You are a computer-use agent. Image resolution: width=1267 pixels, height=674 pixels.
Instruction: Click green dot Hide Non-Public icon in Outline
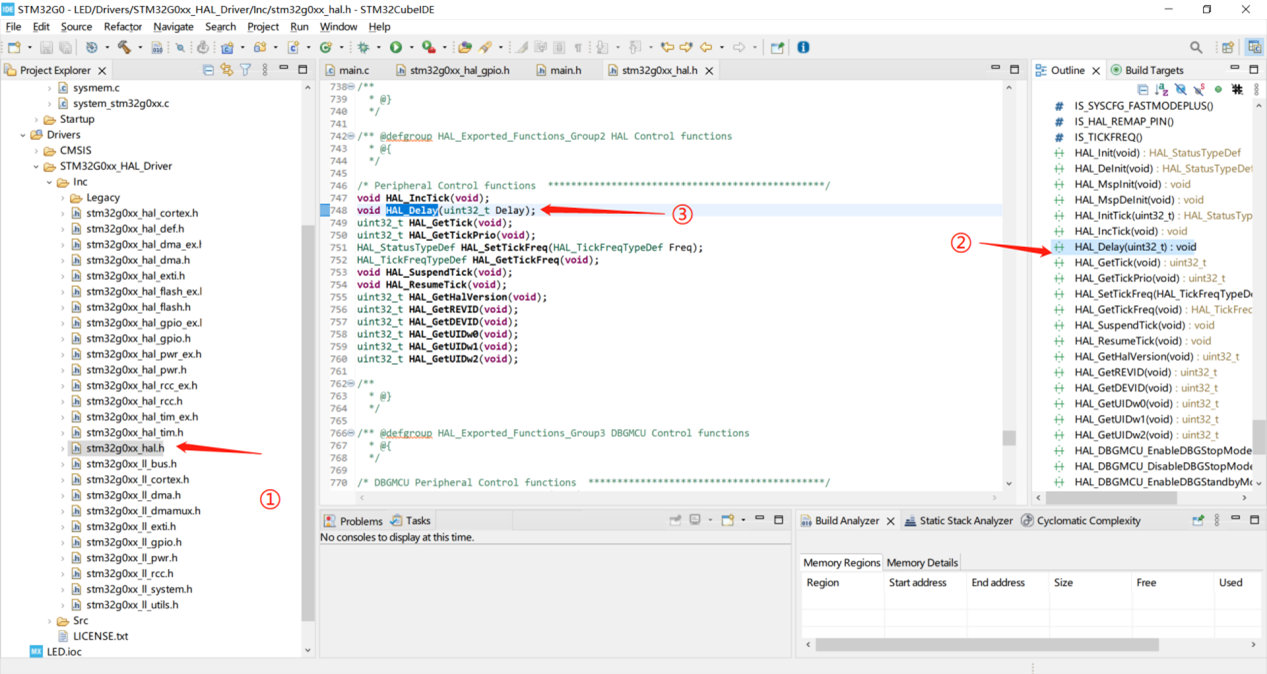click(x=1218, y=89)
